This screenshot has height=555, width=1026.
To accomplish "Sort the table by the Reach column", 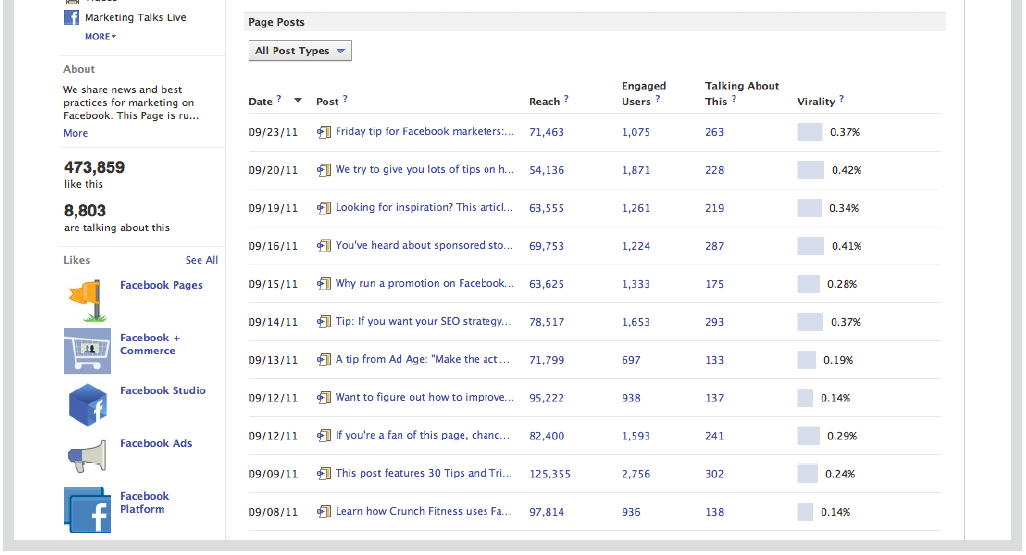I will (544, 101).
